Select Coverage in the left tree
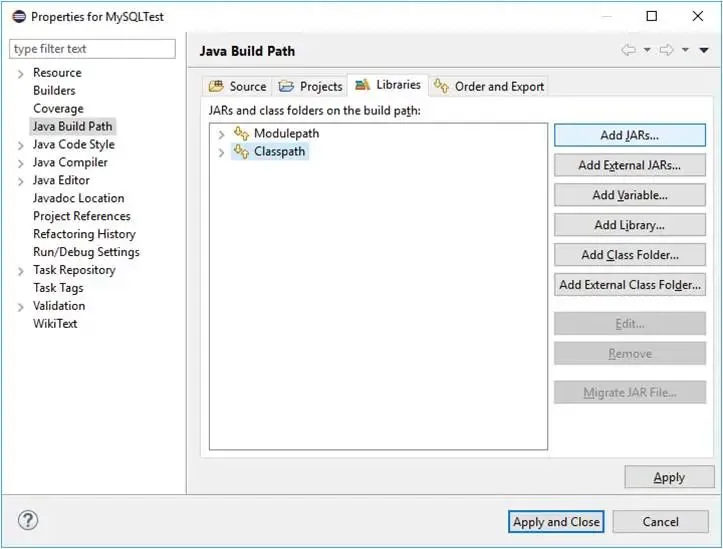The height and width of the screenshot is (549, 723). [x=58, y=108]
